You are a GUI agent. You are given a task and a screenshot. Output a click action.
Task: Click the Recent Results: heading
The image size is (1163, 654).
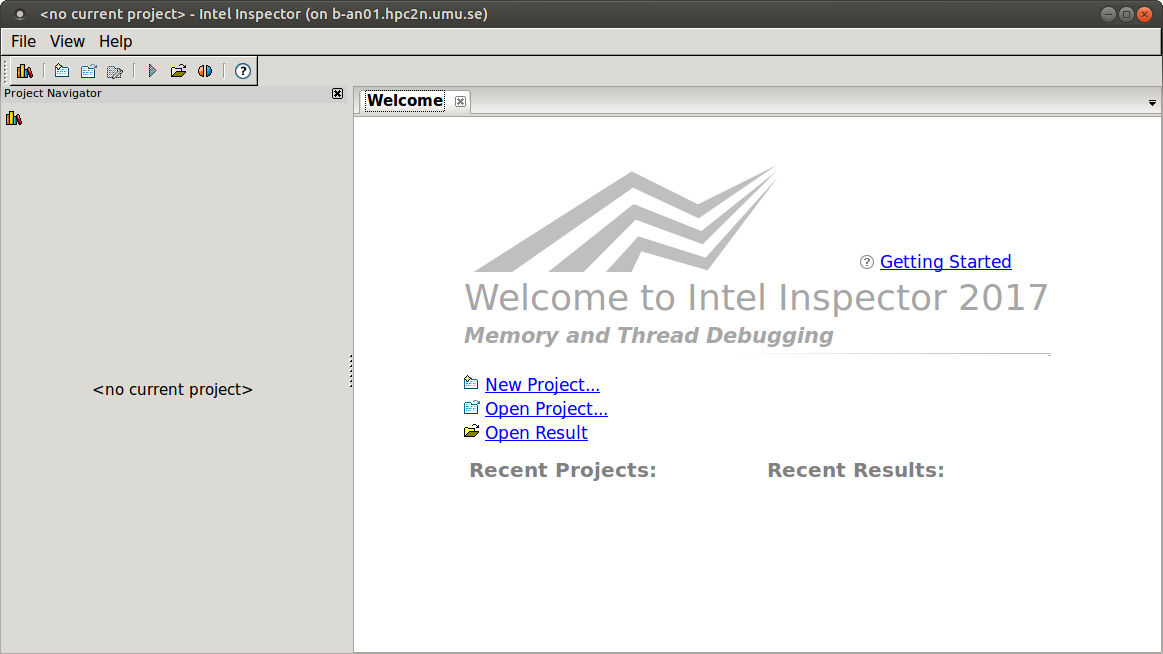(856, 470)
